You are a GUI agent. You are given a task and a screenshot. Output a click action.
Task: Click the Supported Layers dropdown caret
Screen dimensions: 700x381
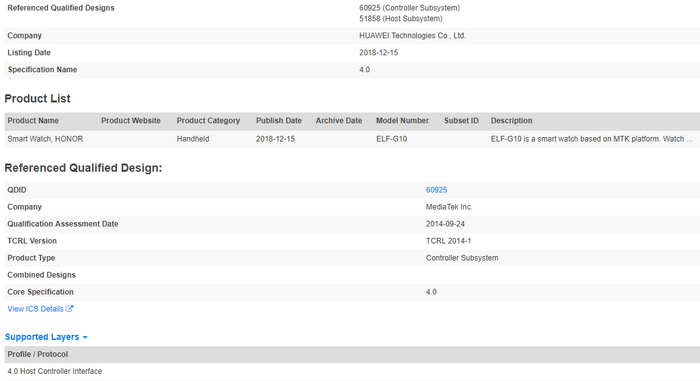(85, 337)
